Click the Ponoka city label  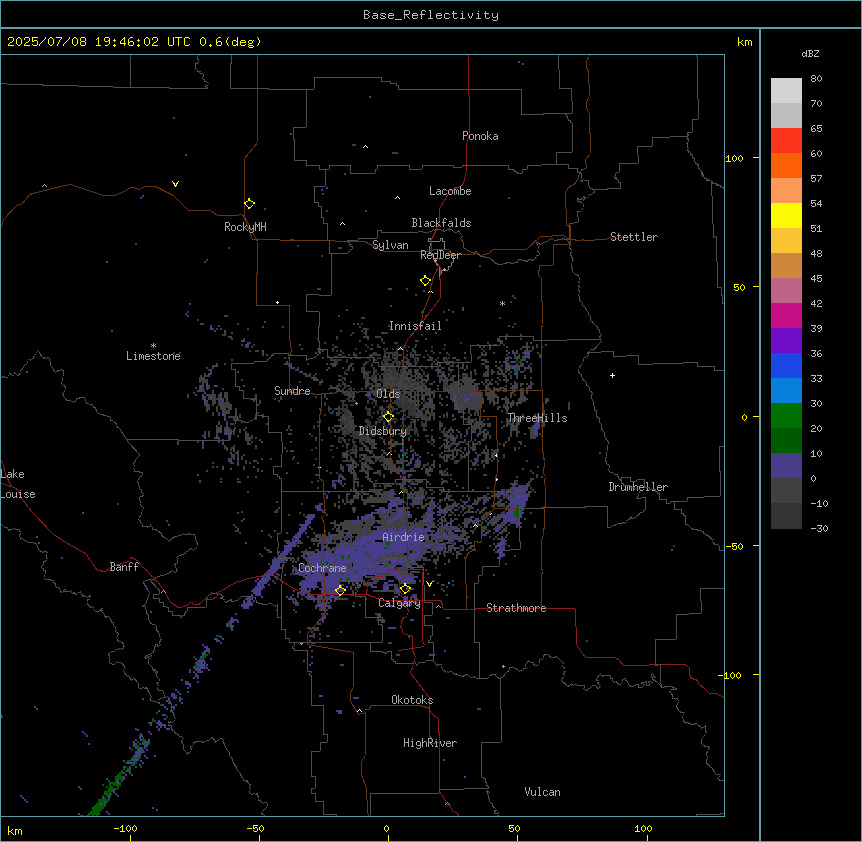tap(480, 136)
